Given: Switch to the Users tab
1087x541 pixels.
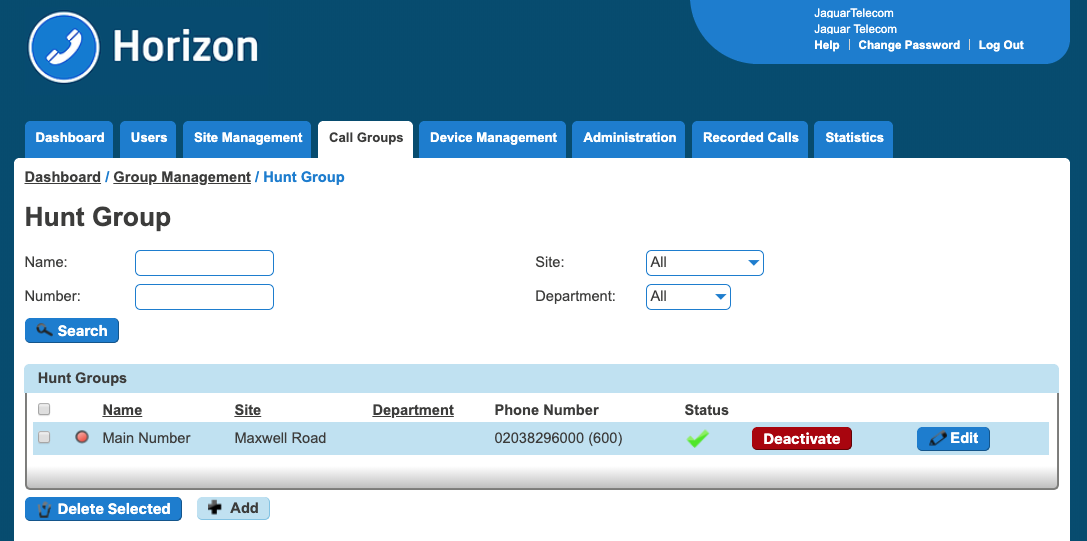Looking at the screenshot, I should click(x=149, y=138).
